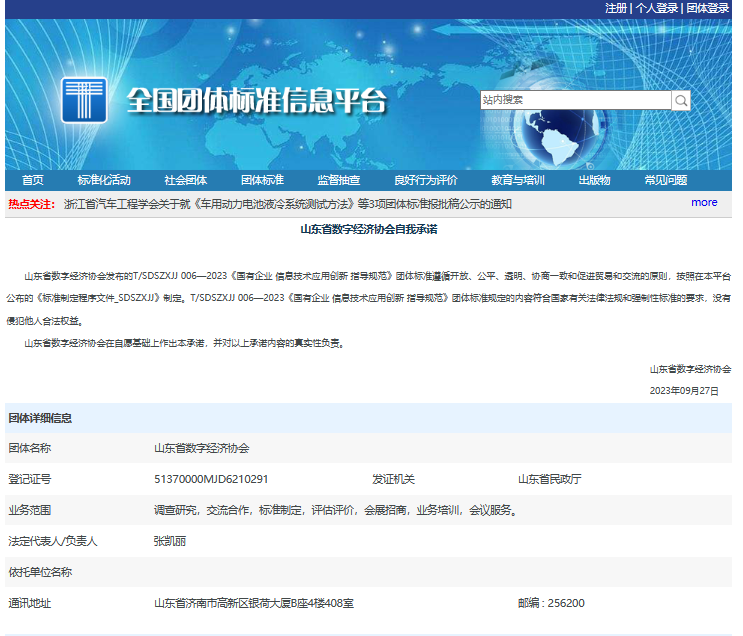Click the address 山东省济南市高新区银荷大厦B座4楼408室

click(254, 603)
